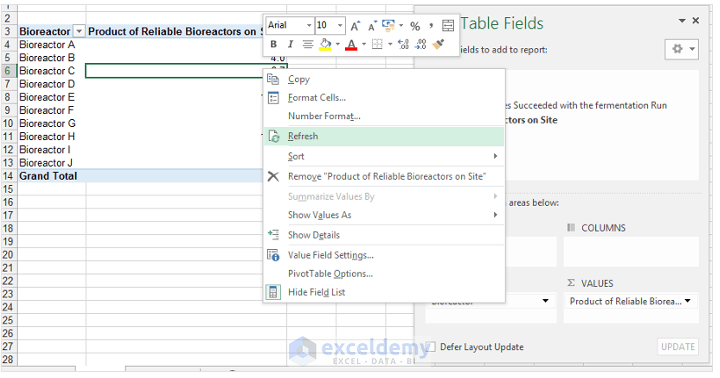The height and width of the screenshot is (378, 720).
Task: Click the UPDATE button
Action: (678, 347)
